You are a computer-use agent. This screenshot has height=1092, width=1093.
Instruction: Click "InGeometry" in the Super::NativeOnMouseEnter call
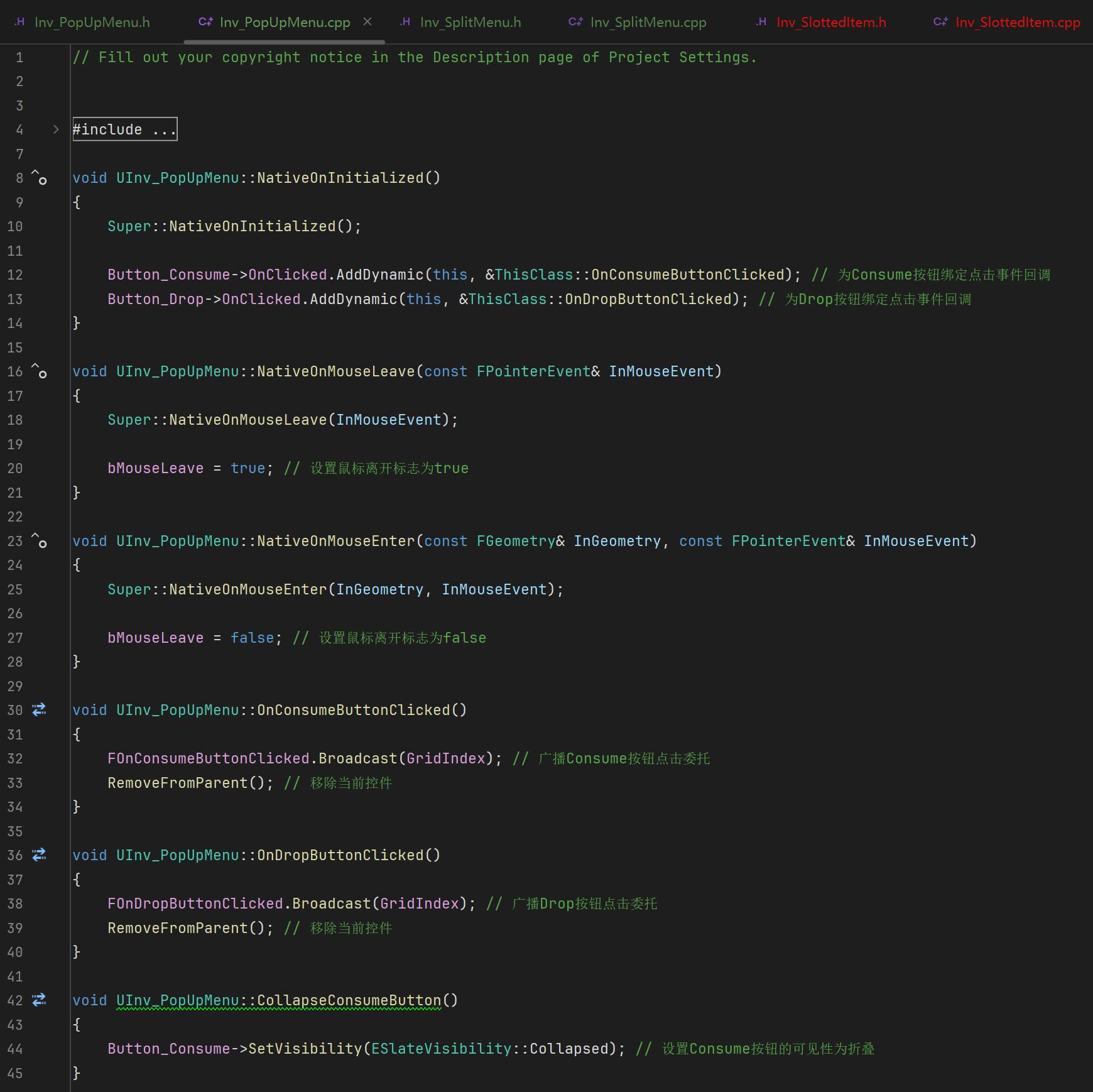click(380, 589)
